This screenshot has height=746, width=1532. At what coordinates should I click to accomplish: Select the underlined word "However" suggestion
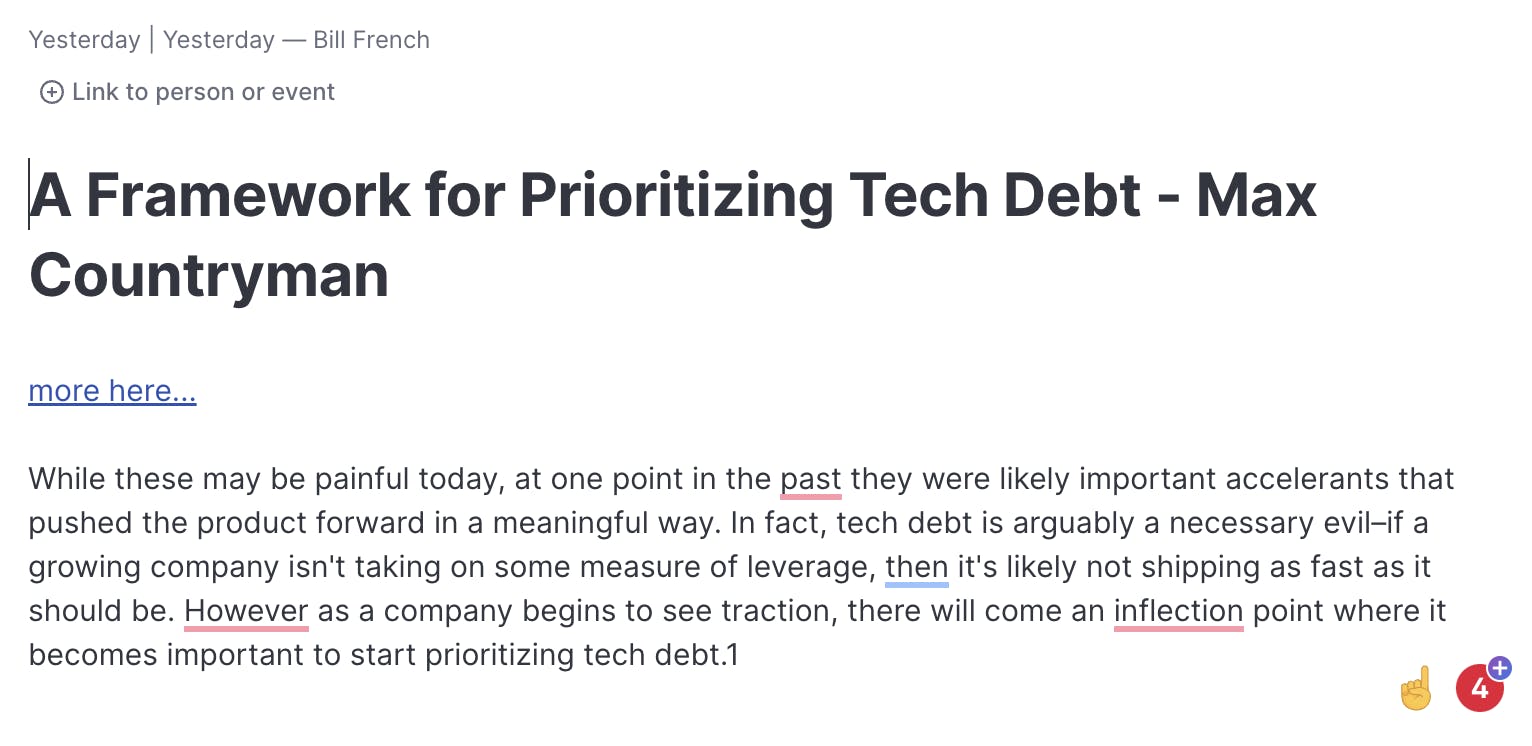coord(246,611)
